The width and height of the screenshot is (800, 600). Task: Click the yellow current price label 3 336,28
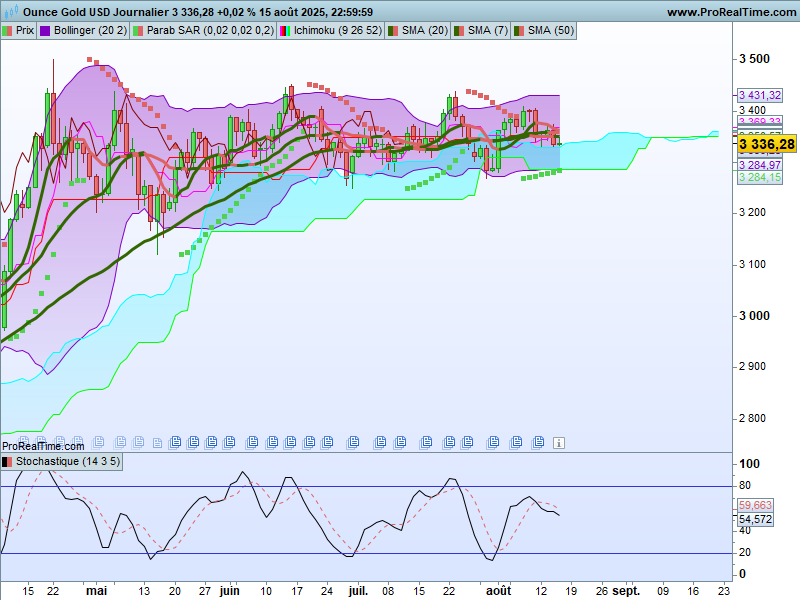[x=767, y=144]
